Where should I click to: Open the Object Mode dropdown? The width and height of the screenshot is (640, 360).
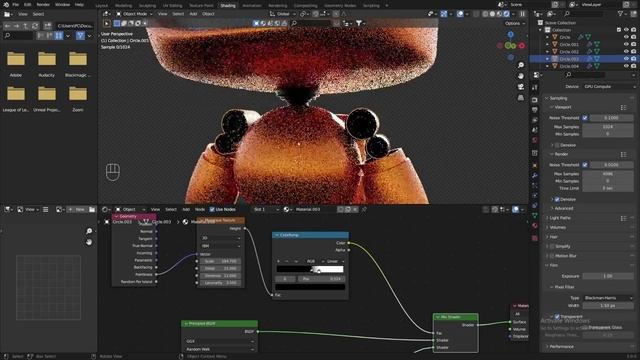tap(134, 14)
